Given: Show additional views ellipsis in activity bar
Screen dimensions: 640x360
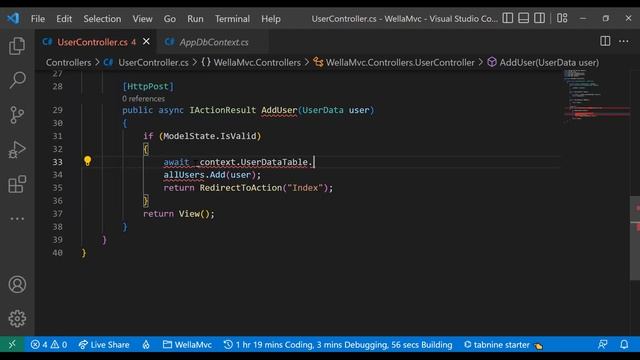Looking at the screenshot, I should coord(17,219).
